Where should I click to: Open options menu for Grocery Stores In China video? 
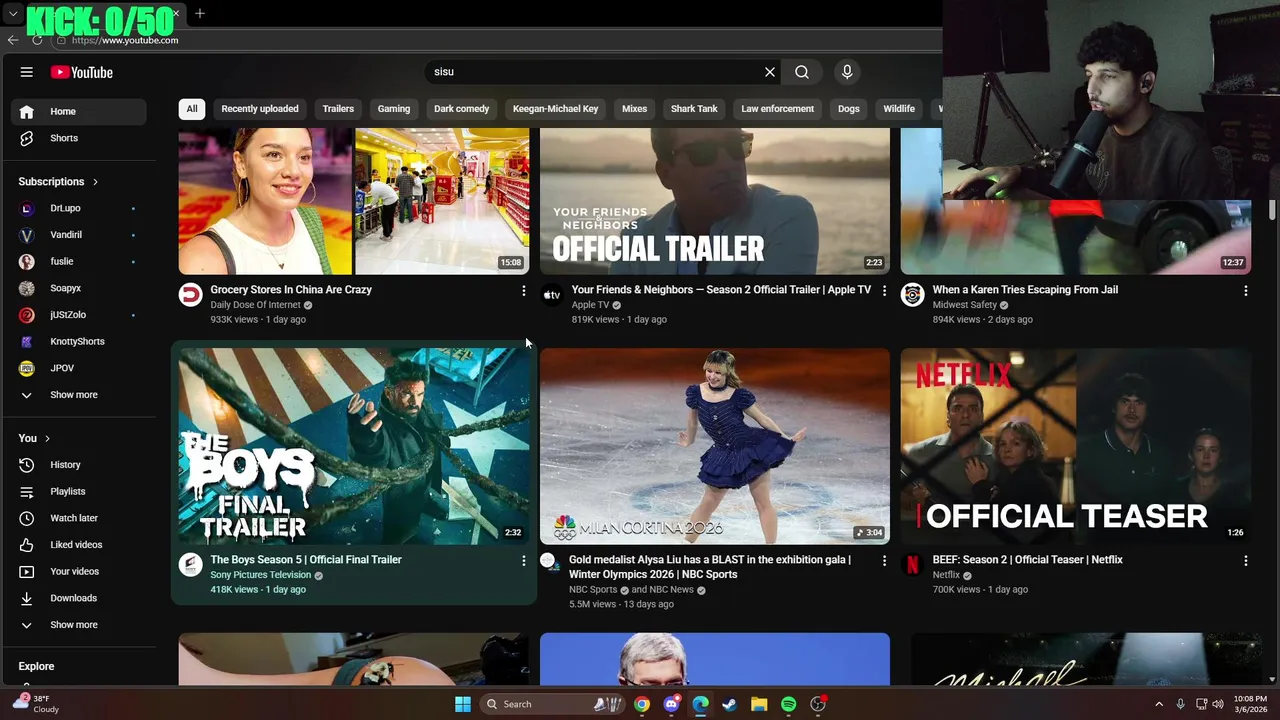523,290
